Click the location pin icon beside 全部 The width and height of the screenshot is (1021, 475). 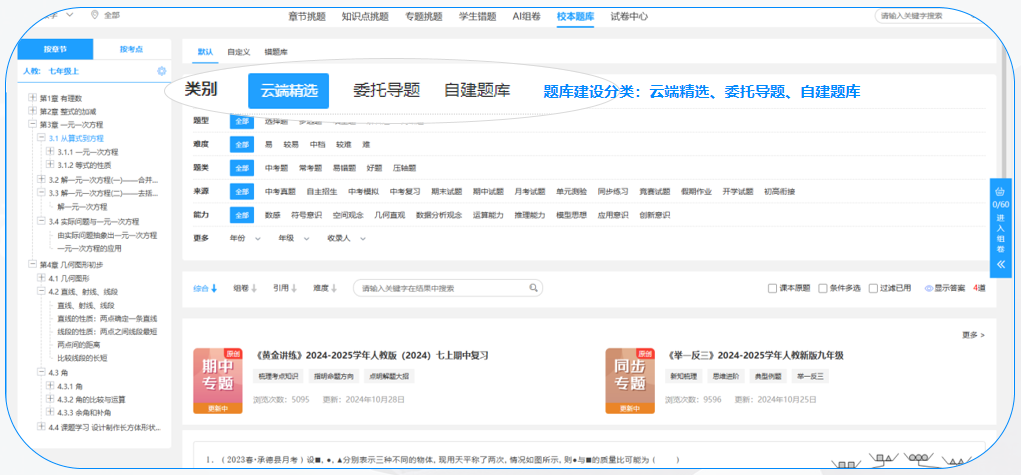[x=94, y=15]
